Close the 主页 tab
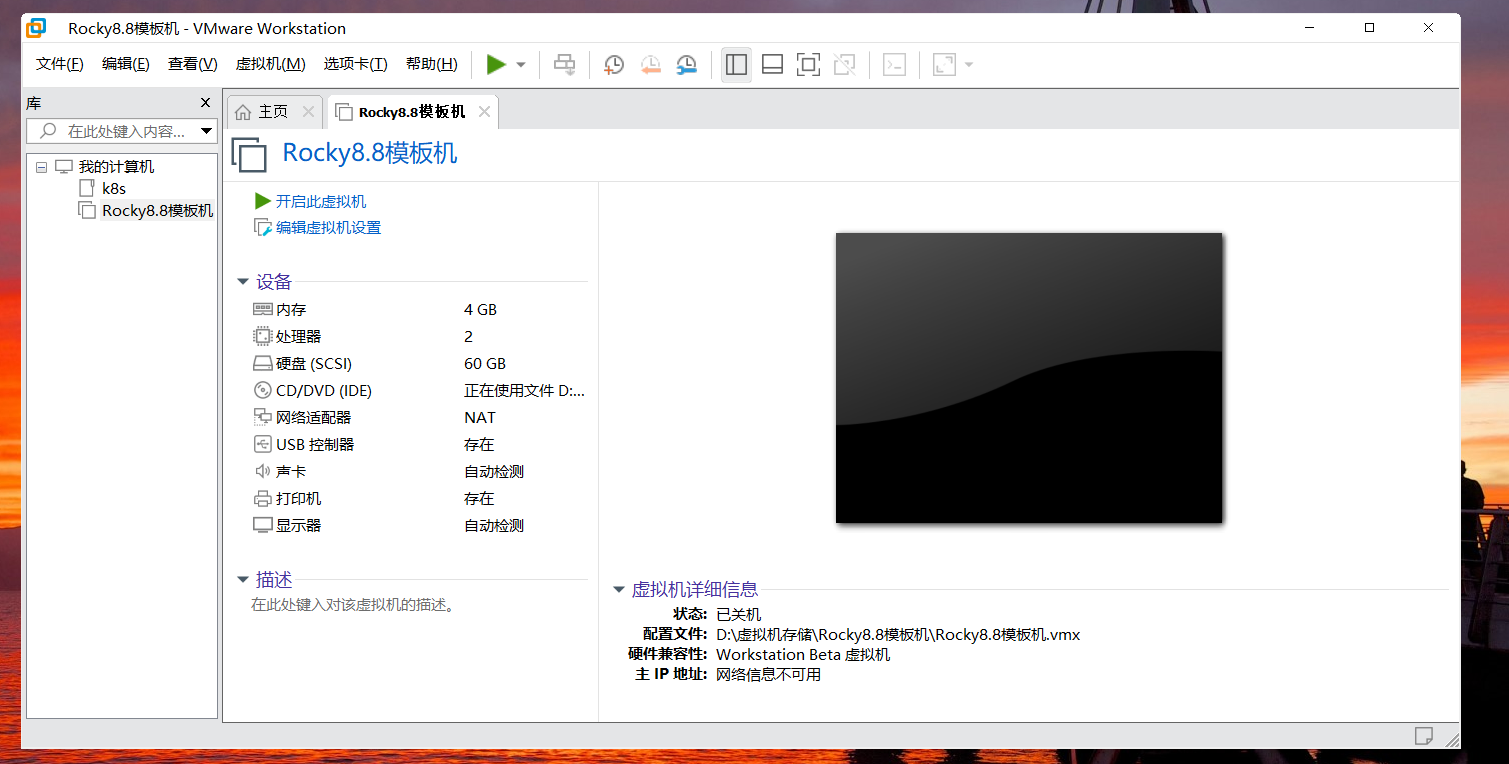The height and width of the screenshot is (764, 1509). pyautogui.click(x=308, y=112)
